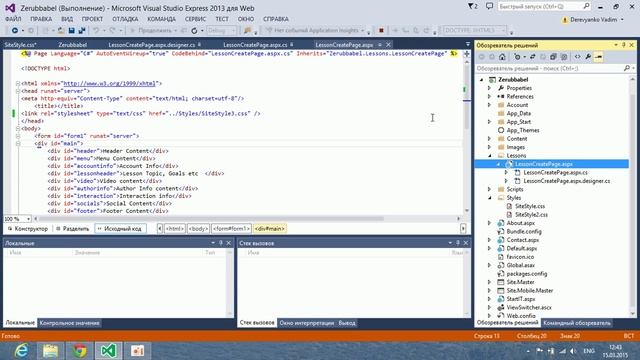Click search magnifier icon in Solution Explorer
Viewport: 640px width, 360px height.
pos(627,68)
